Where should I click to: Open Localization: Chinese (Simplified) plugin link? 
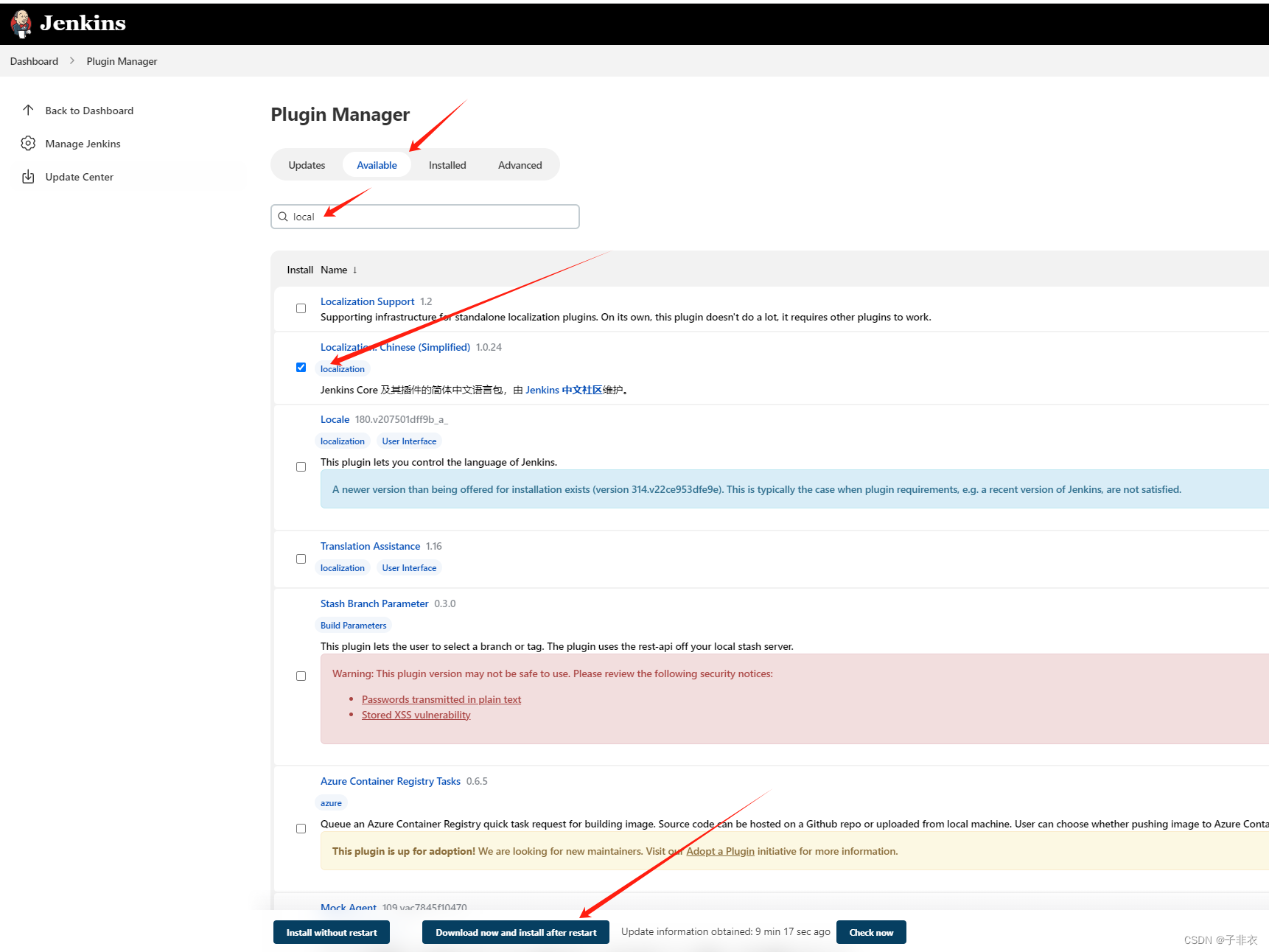click(395, 347)
